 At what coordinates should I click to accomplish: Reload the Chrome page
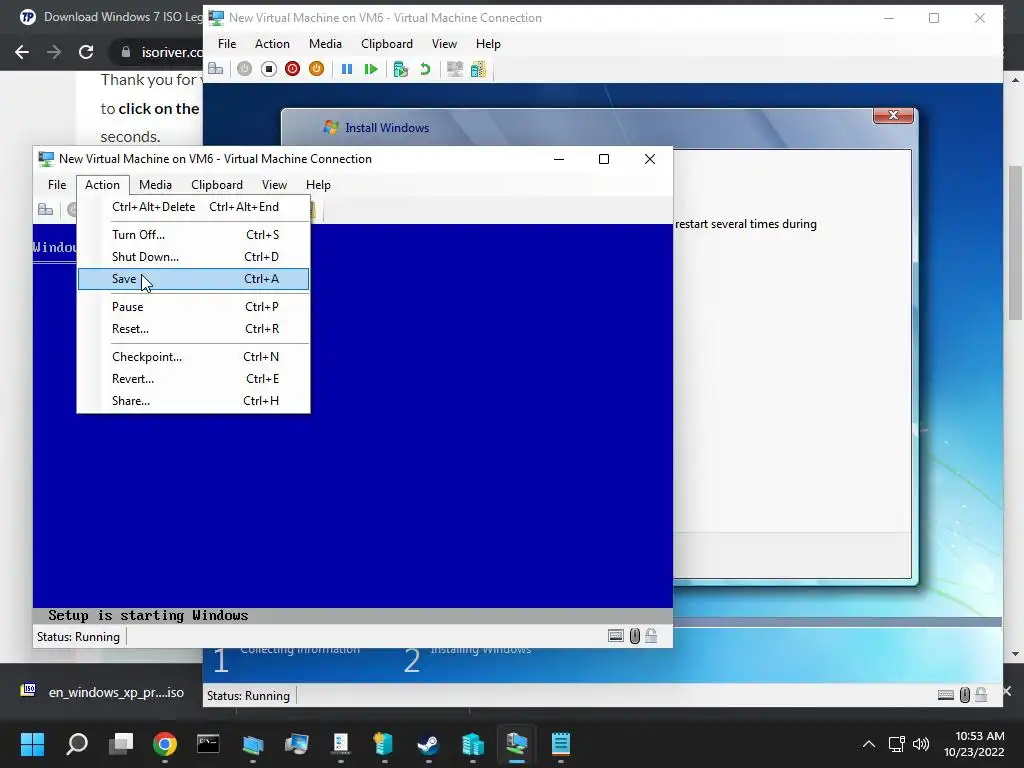click(86, 52)
